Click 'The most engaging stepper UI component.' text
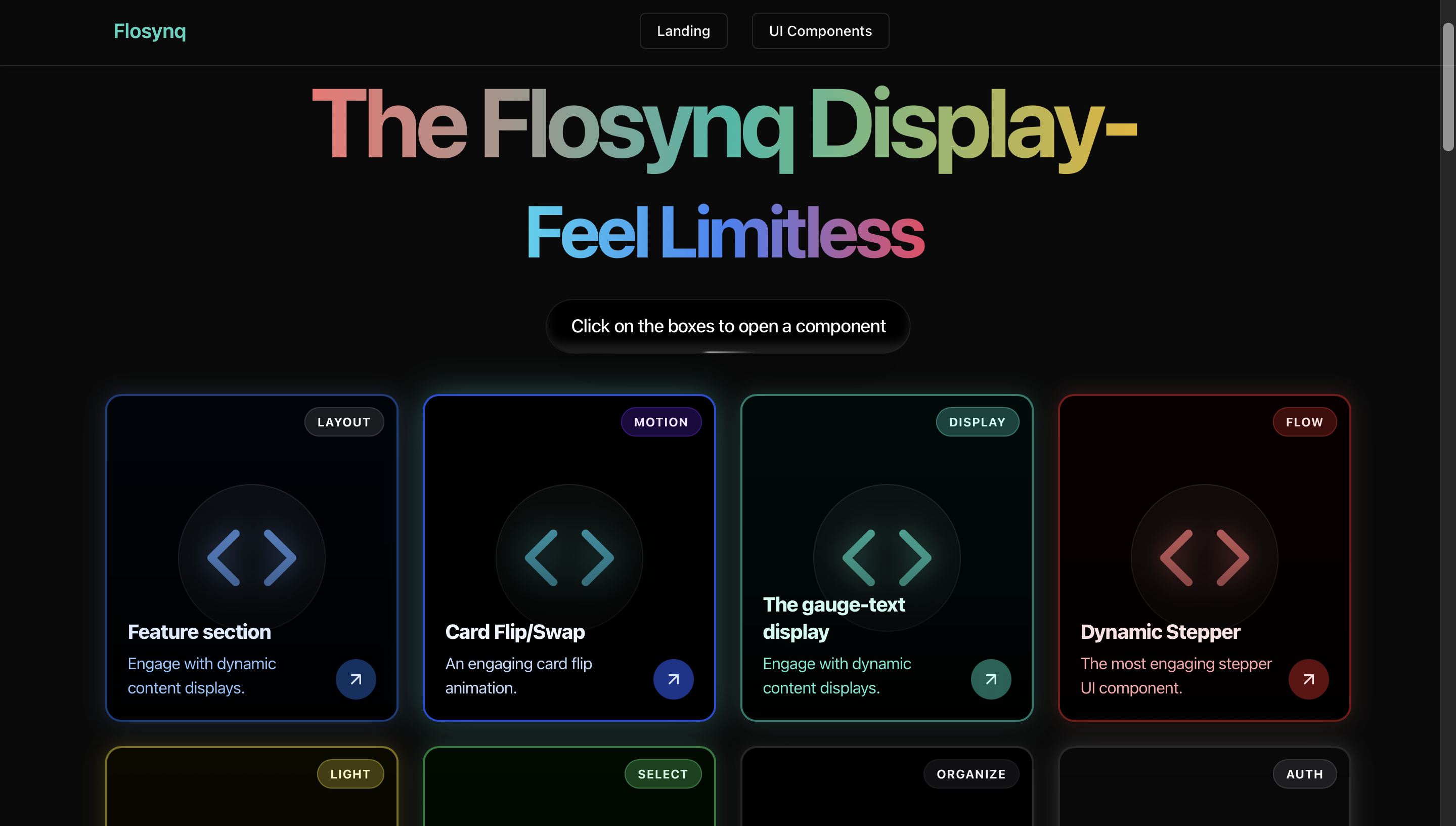This screenshot has width=1456, height=826. tap(1176, 676)
